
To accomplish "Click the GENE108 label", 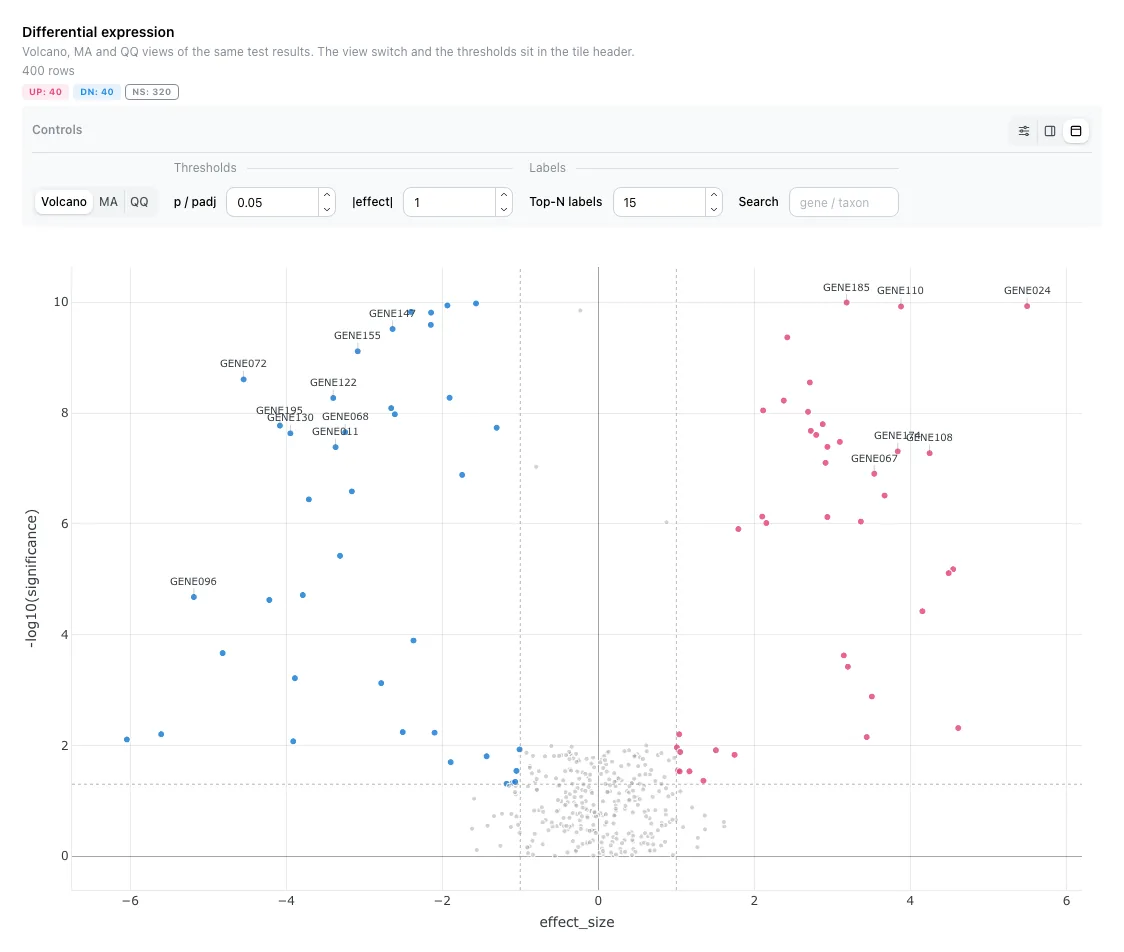I will point(930,437).
